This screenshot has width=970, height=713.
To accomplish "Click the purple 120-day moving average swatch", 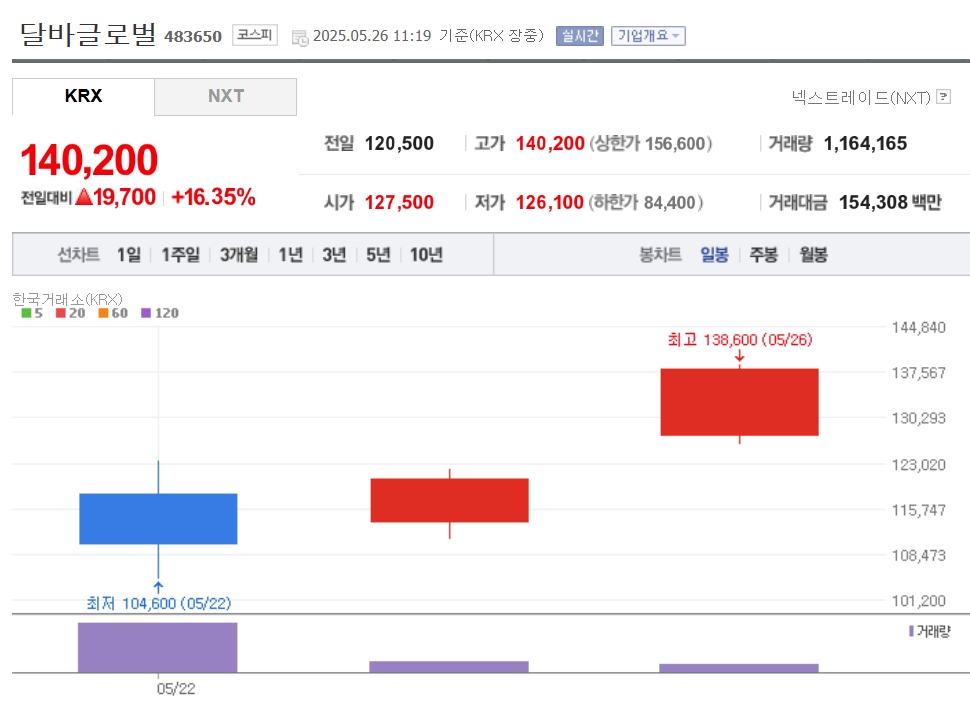I will point(146,313).
